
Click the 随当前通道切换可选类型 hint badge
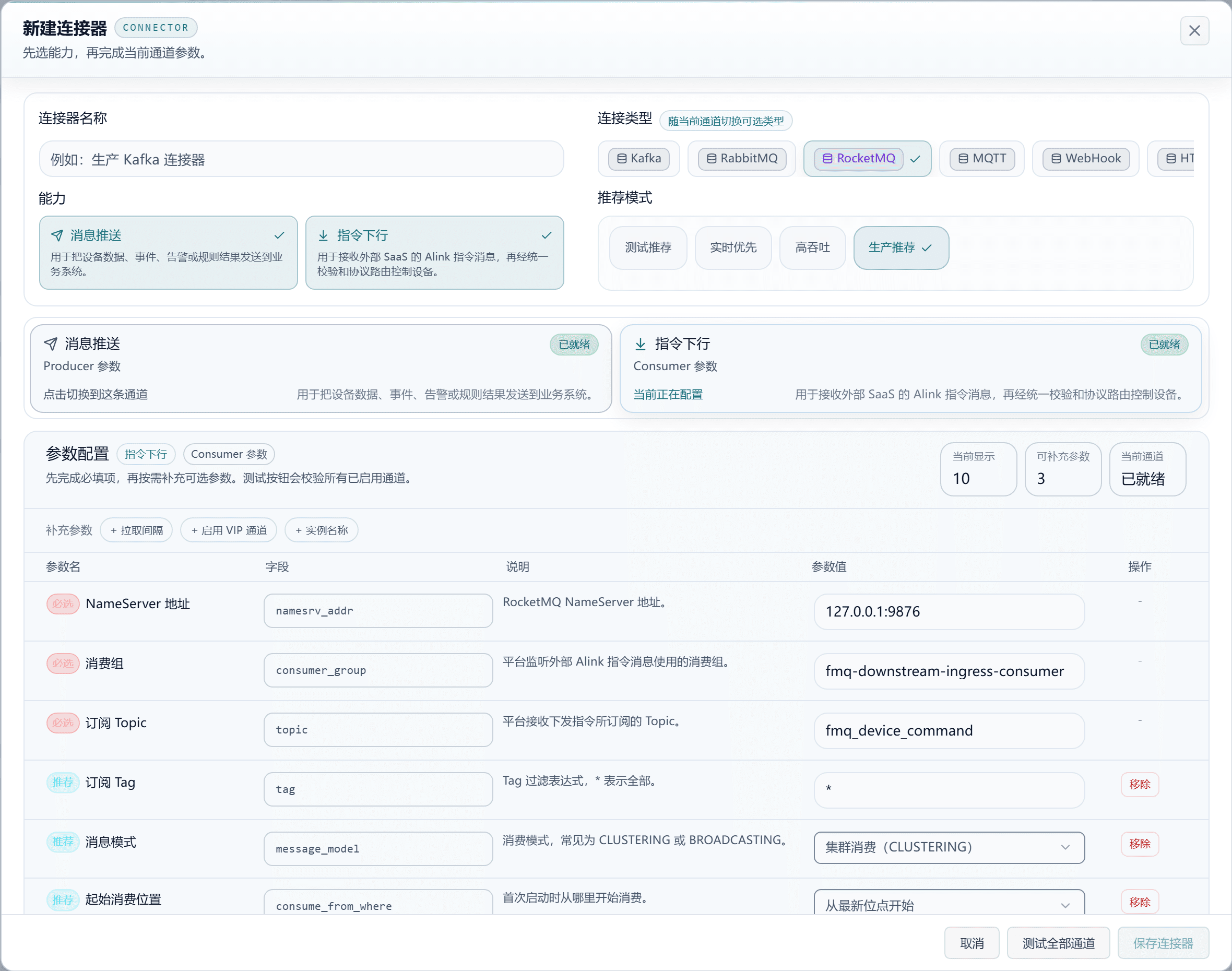(x=726, y=121)
